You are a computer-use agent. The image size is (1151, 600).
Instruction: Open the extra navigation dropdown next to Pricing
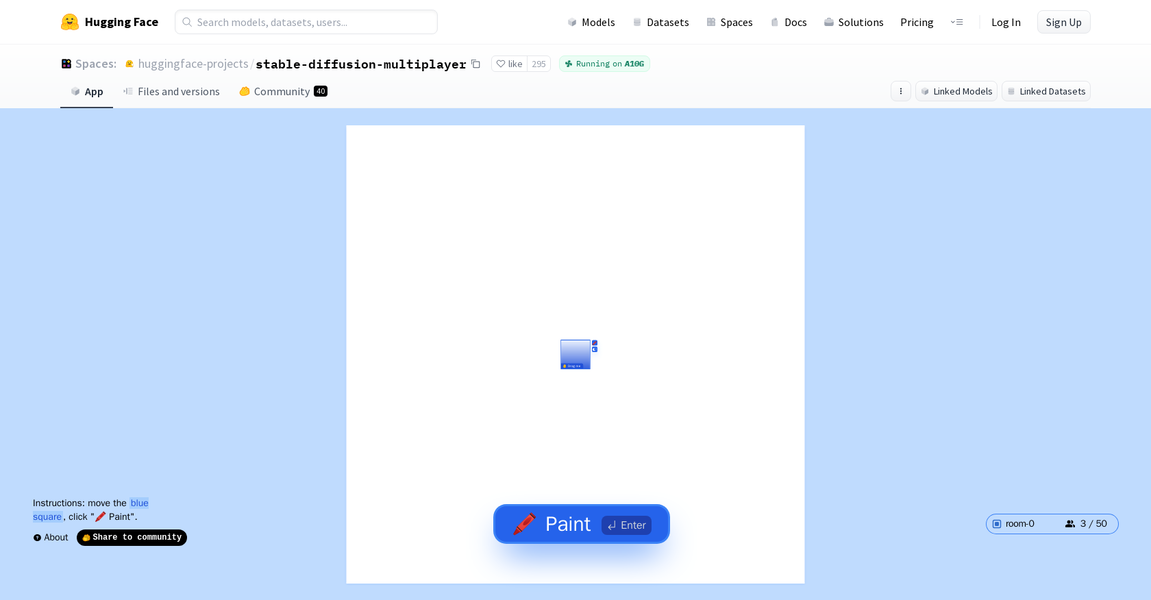tap(957, 21)
